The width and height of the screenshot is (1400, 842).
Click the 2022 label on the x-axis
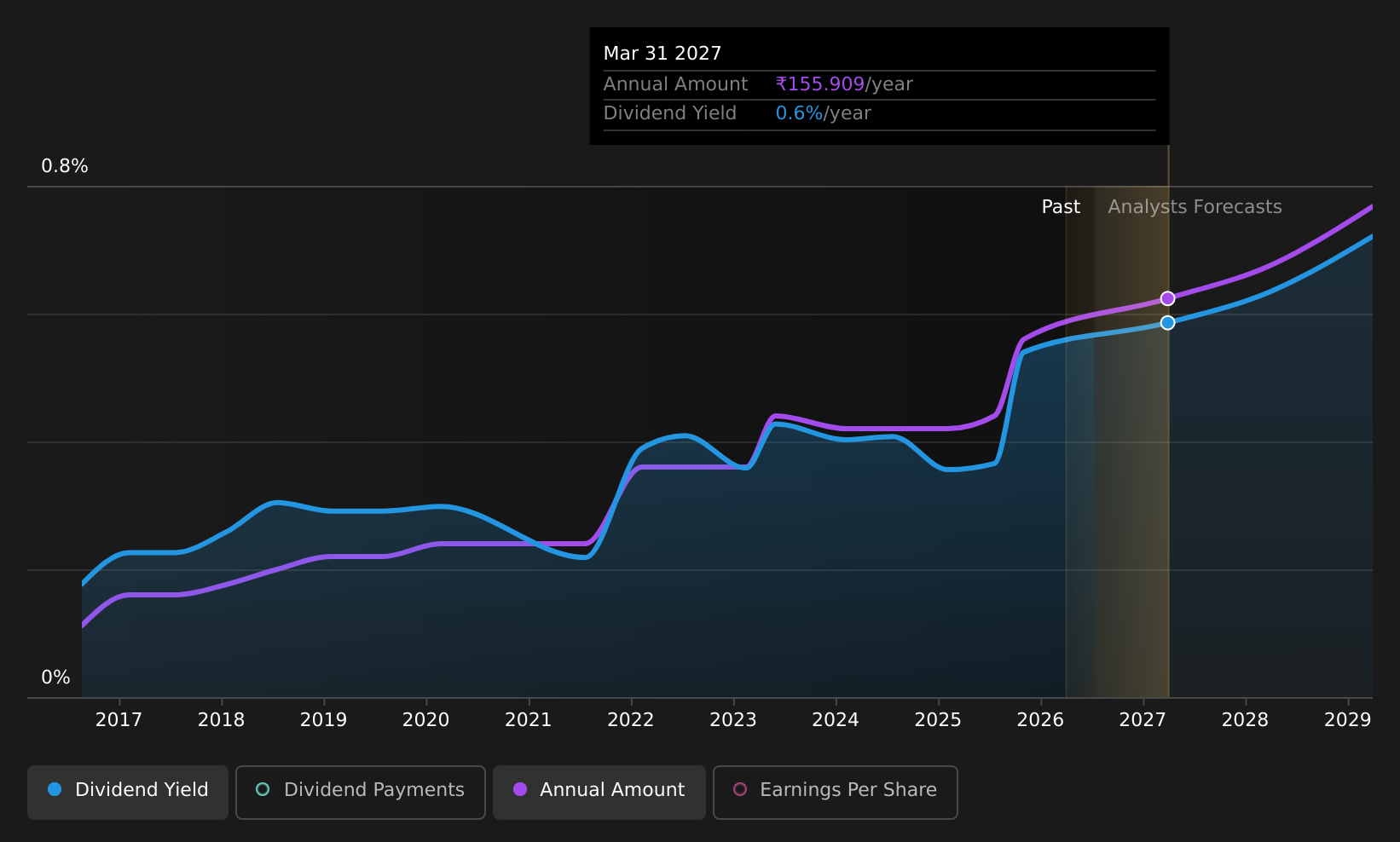631,720
